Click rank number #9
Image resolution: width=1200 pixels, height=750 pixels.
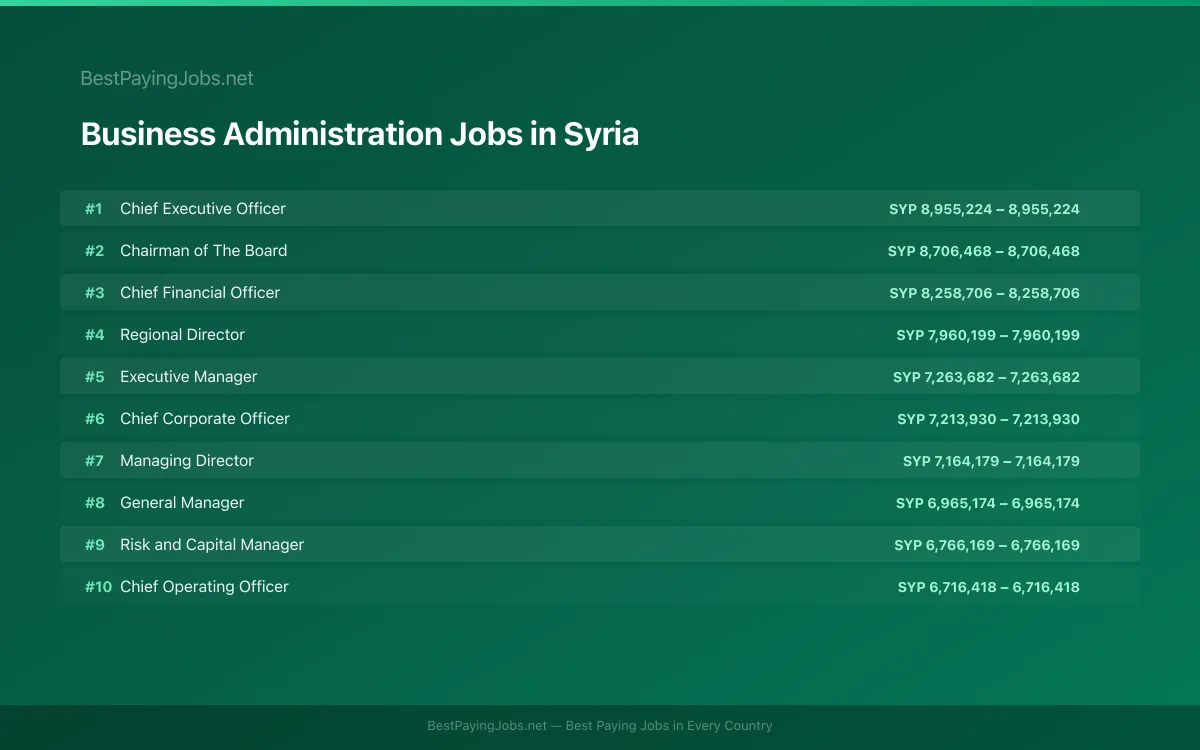[94, 545]
